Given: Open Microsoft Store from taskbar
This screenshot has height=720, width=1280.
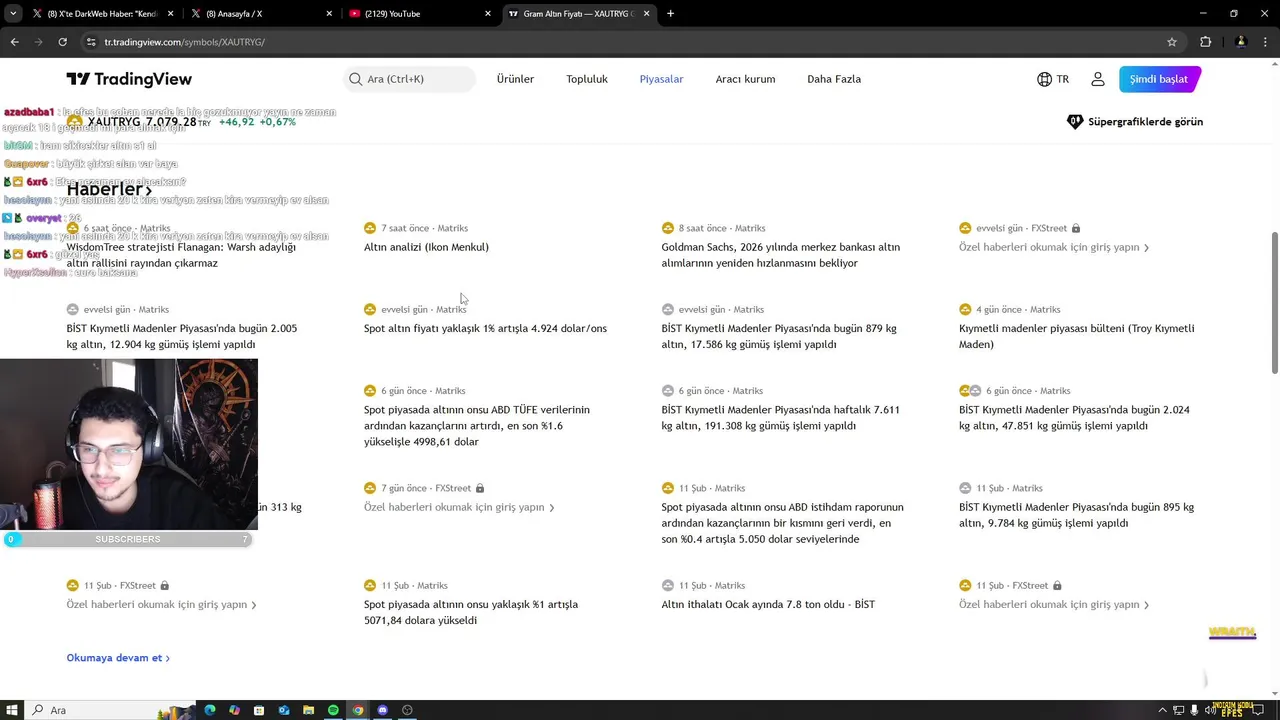Looking at the screenshot, I should coord(259,710).
